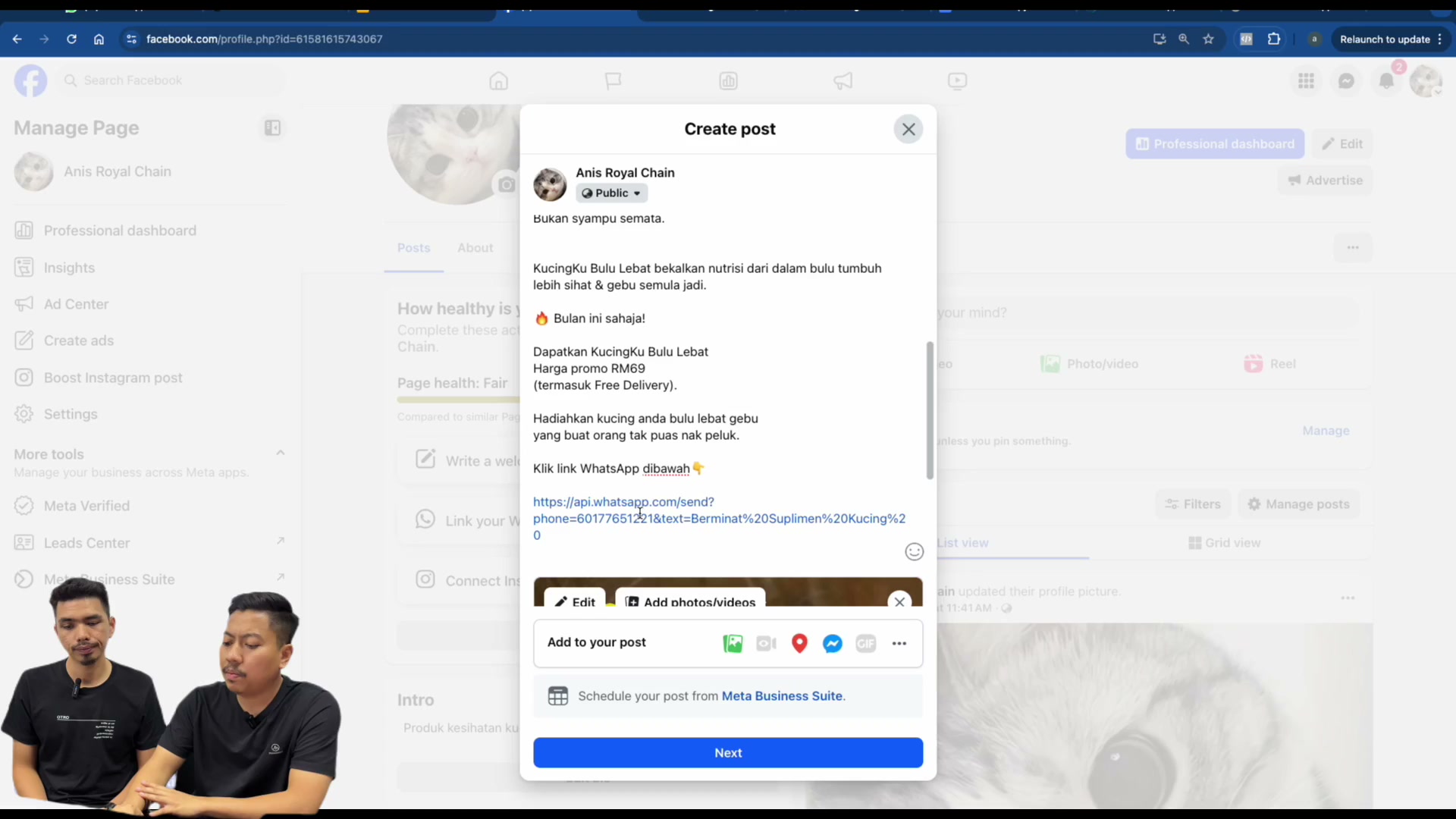
Task: Open emoji picker in post composer
Action: pyautogui.click(x=915, y=552)
